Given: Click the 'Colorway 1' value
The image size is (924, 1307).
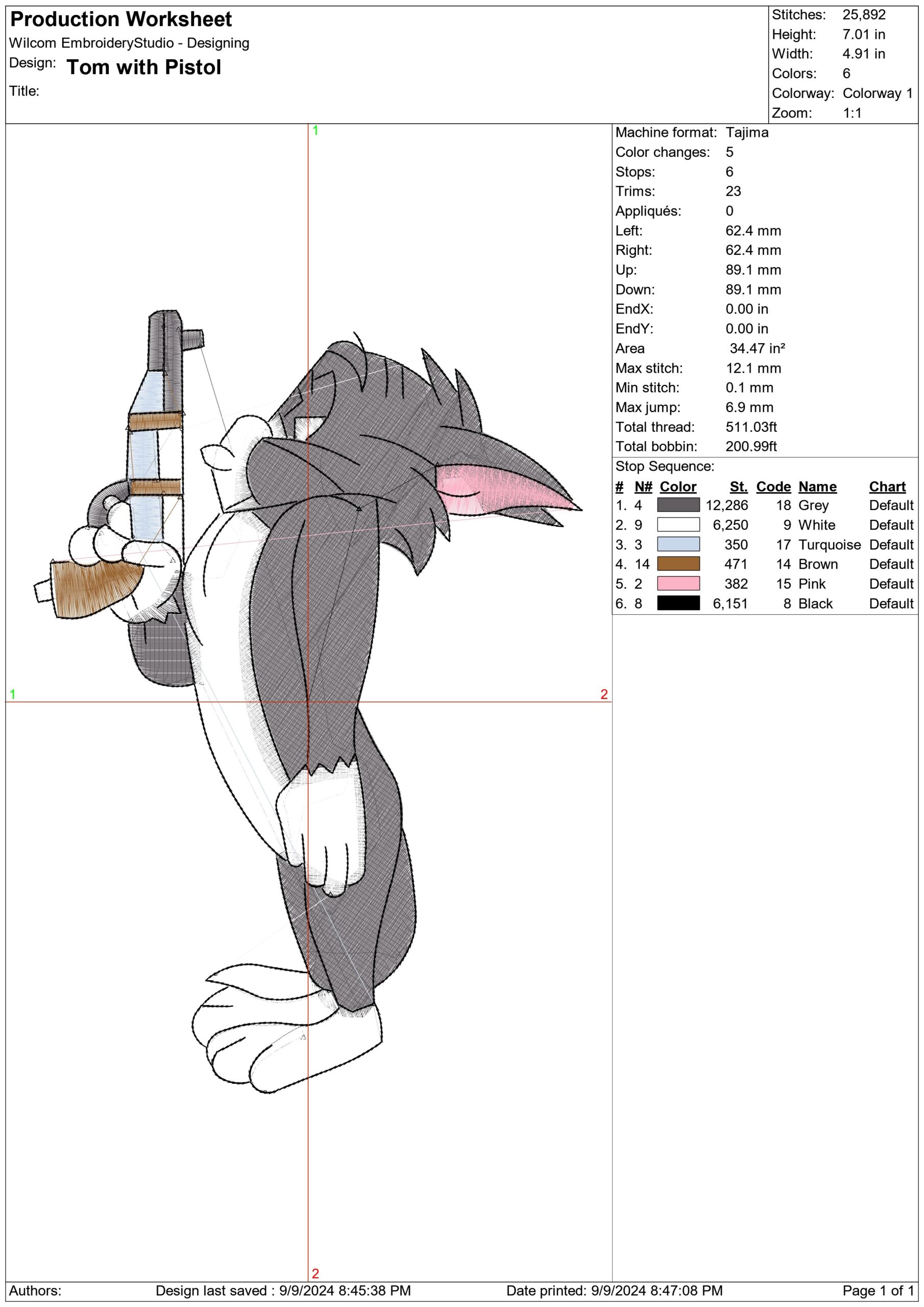Looking at the screenshot, I should (878, 93).
